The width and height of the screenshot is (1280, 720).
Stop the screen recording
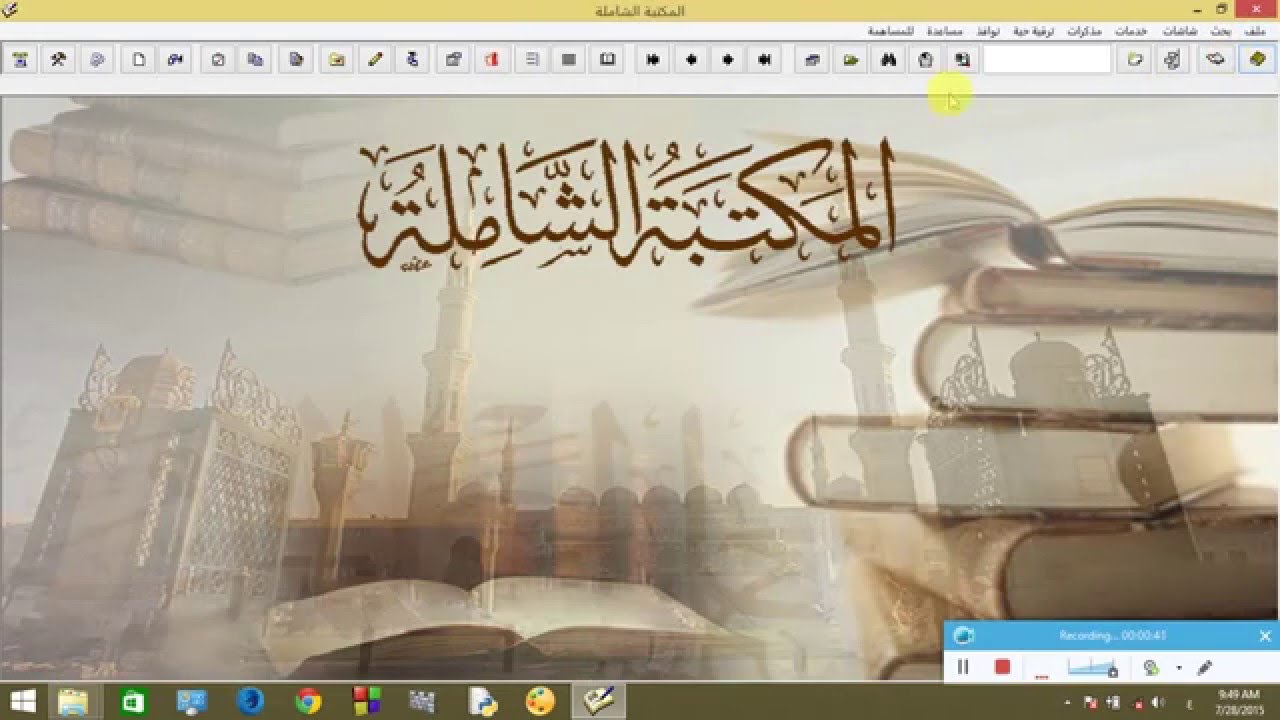(1002, 667)
